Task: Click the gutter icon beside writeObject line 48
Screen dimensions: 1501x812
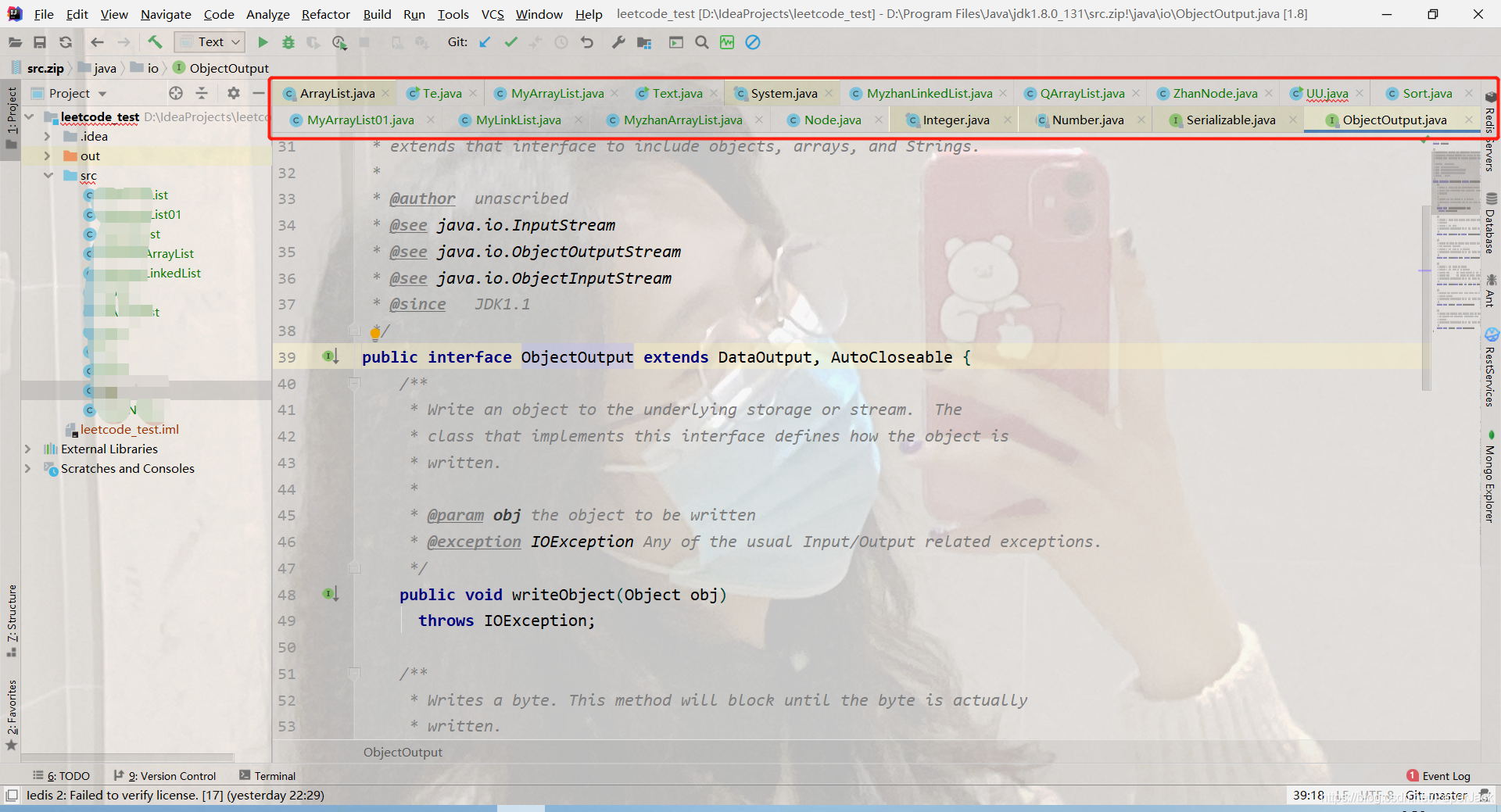Action: [331, 594]
